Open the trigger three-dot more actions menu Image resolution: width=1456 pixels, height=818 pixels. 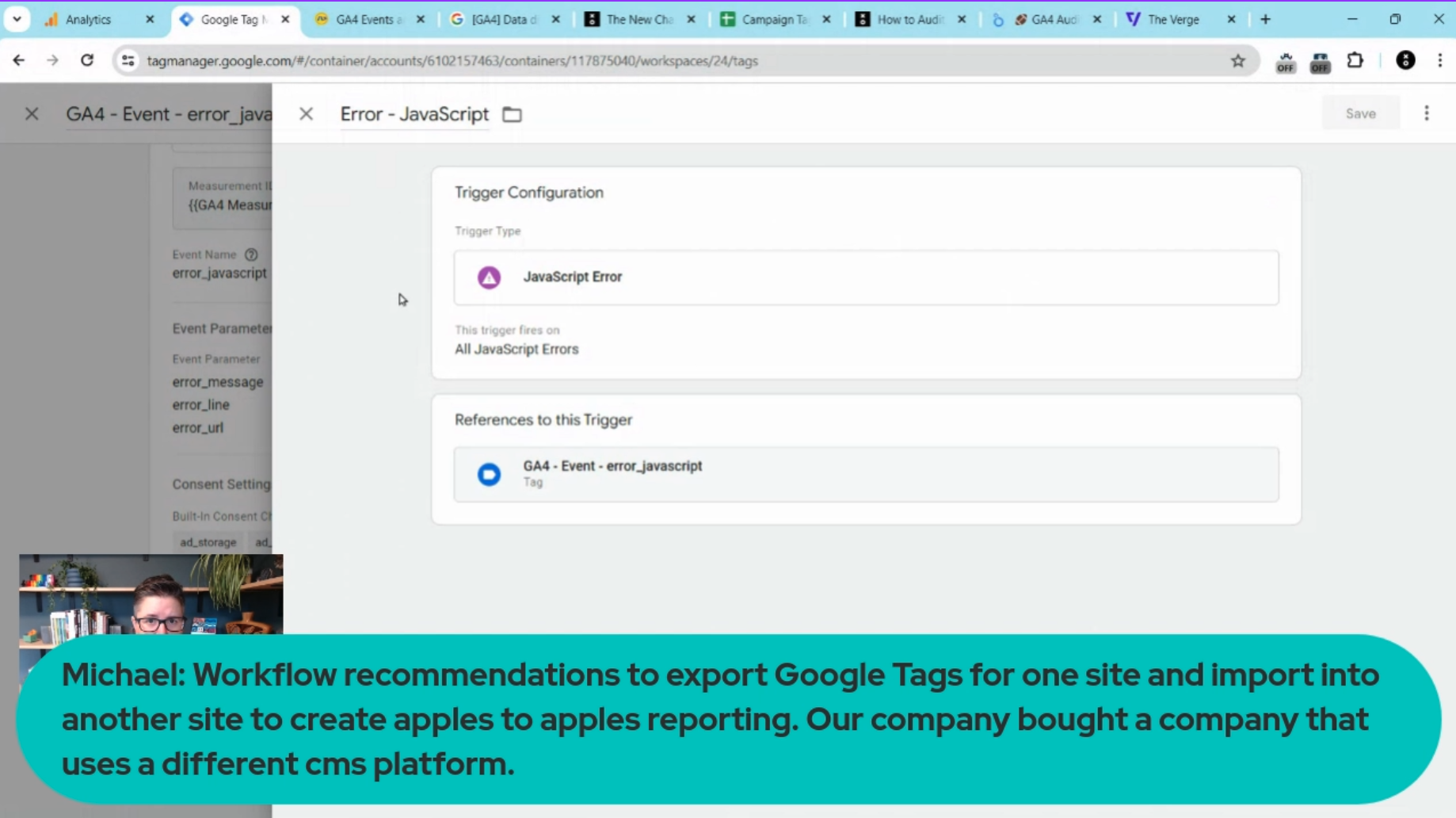coord(1427,113)
